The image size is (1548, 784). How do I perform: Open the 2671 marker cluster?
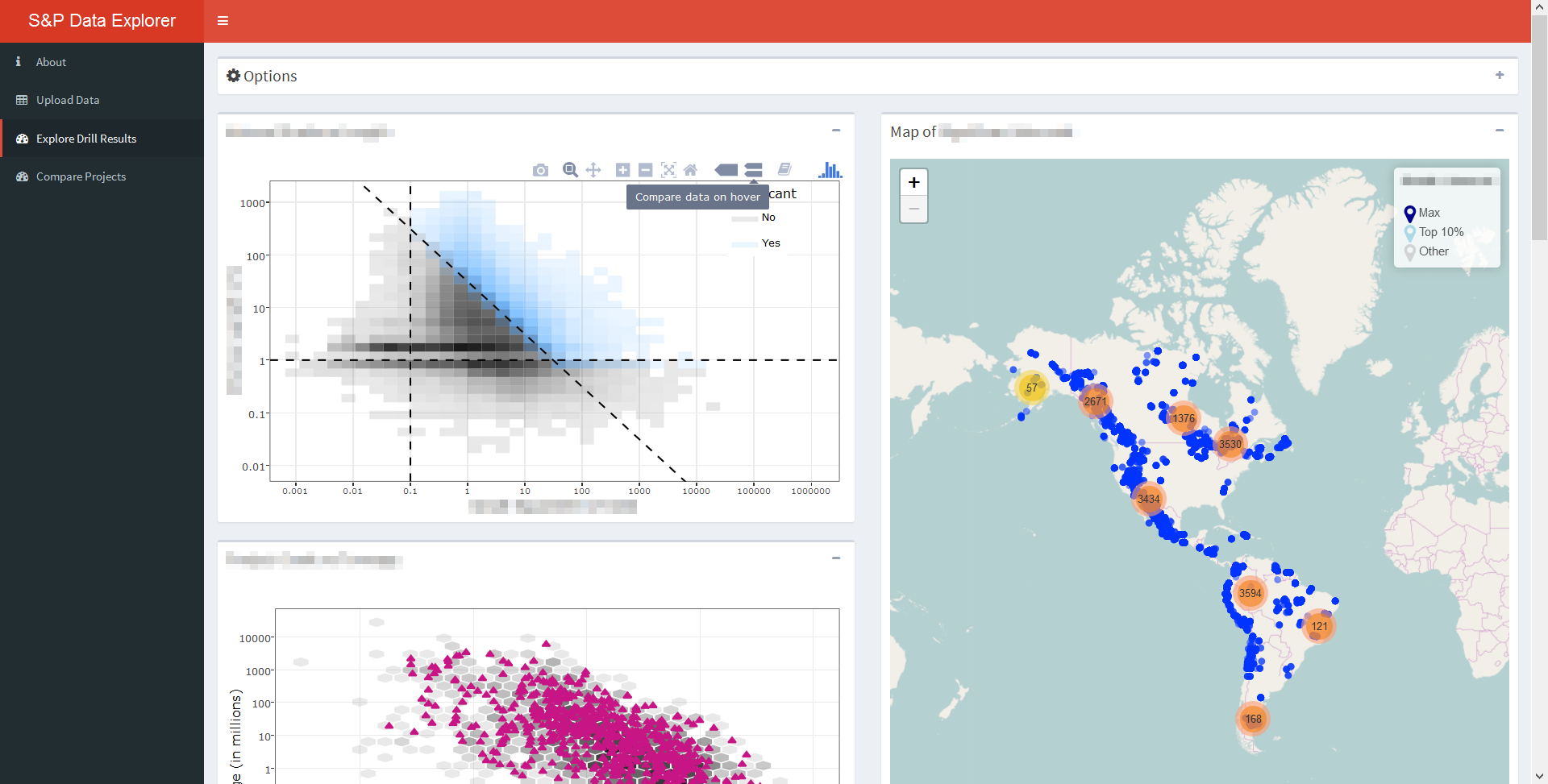1095,401
